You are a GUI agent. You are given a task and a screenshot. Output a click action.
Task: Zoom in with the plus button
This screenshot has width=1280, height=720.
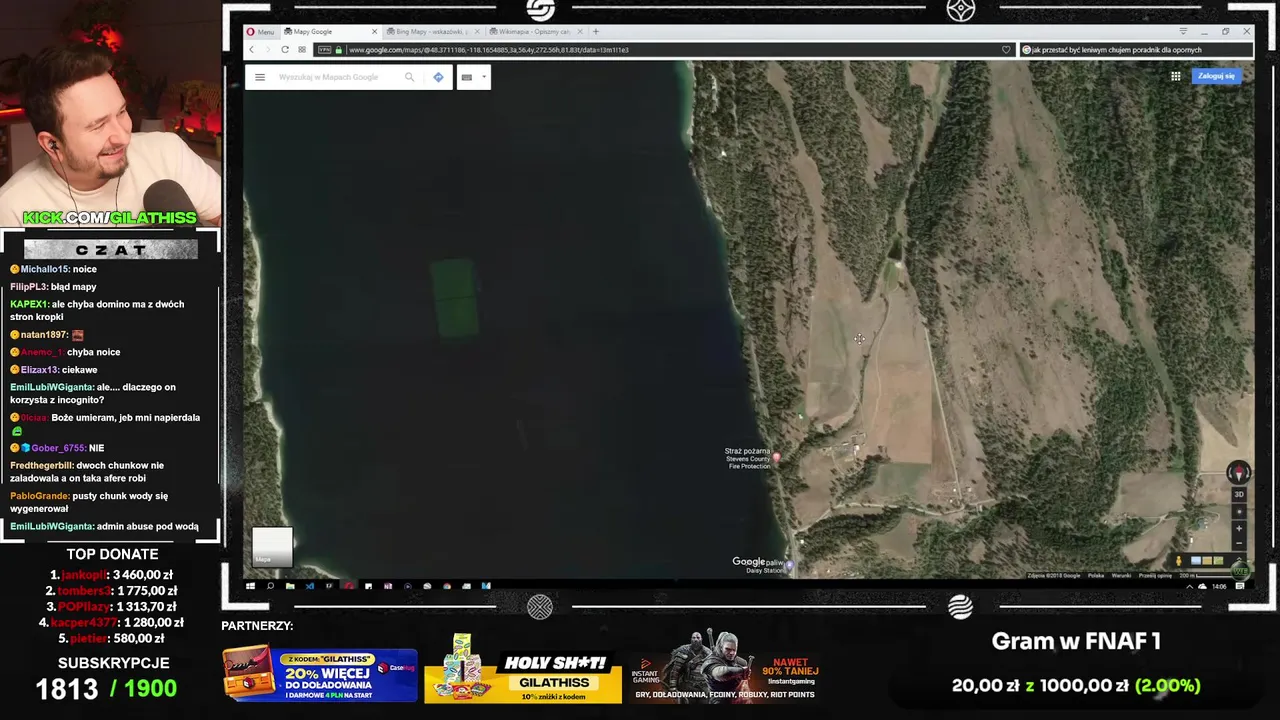click(1239, 528)
